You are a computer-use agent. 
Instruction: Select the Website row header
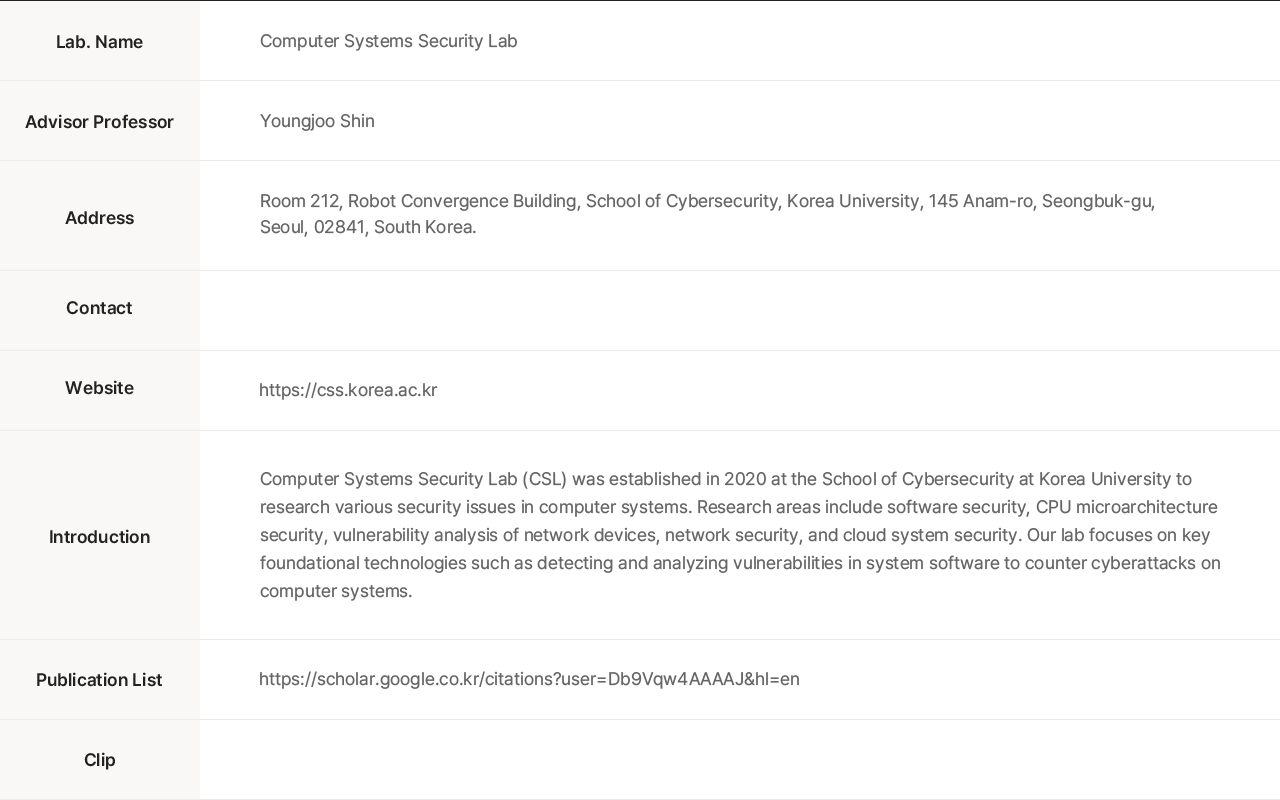99,388
